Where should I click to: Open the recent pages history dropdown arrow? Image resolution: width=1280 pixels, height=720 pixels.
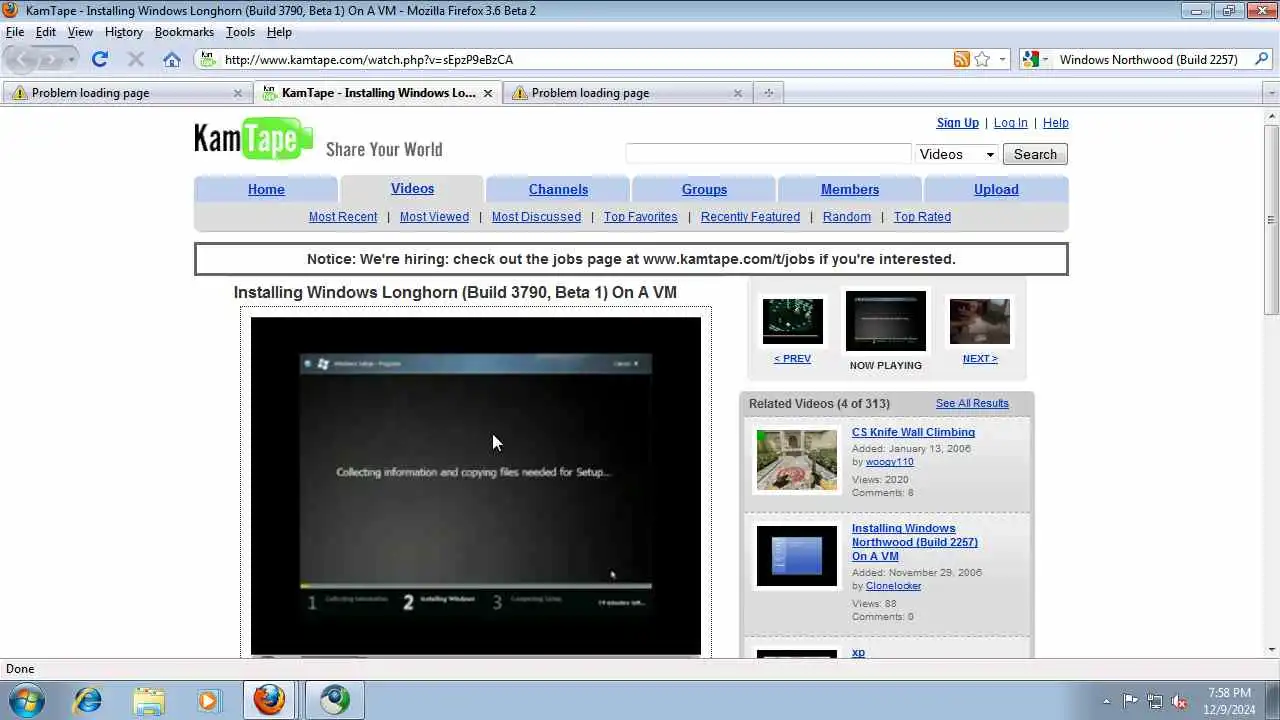coord(71,60)
